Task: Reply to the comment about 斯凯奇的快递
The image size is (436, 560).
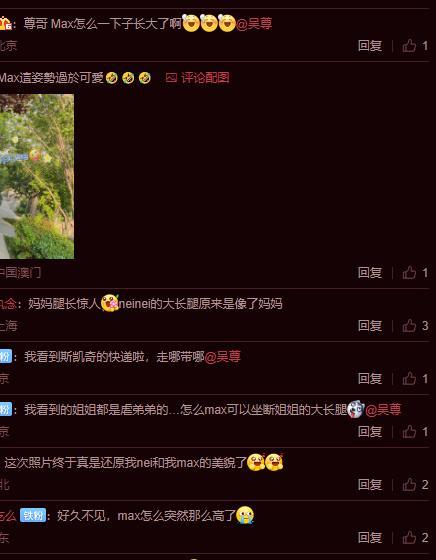Action: pos(370,379)
